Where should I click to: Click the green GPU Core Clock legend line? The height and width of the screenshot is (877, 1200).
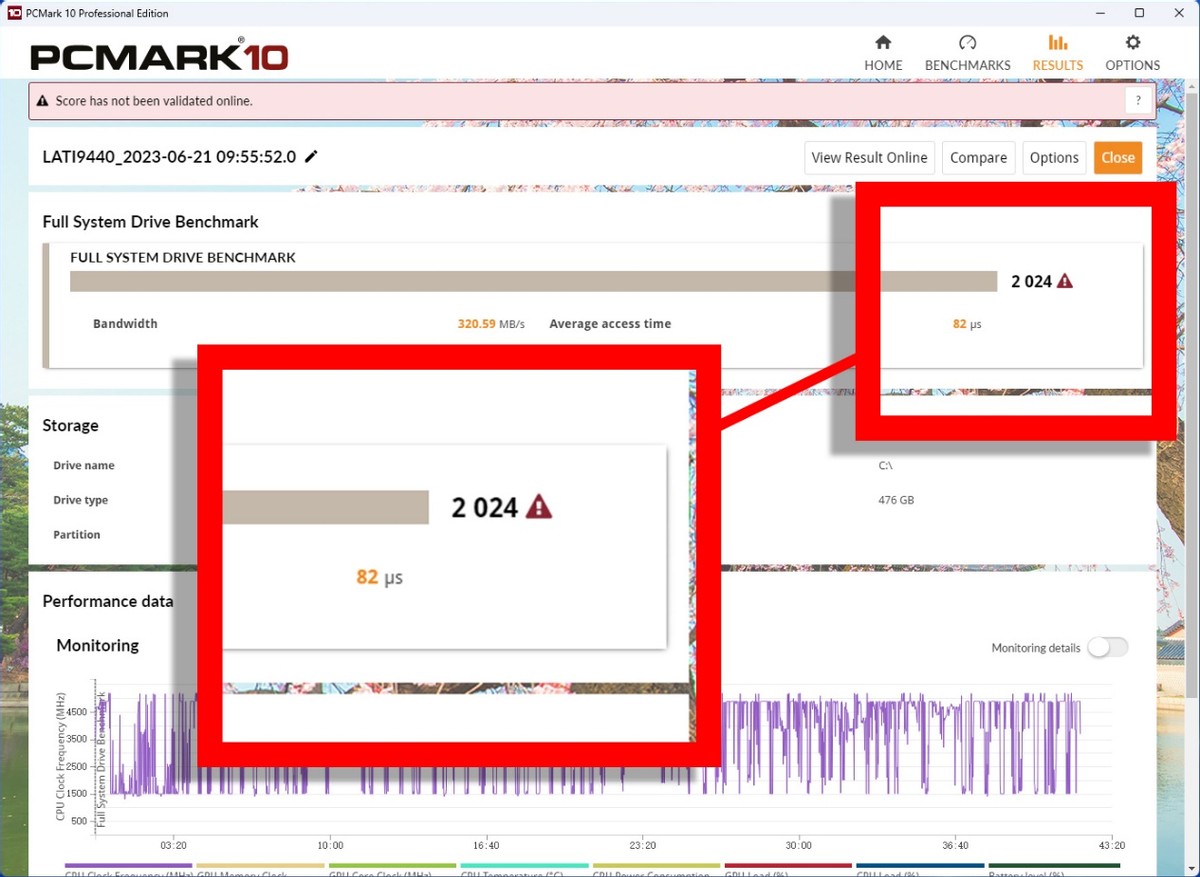tap(391, 865)
